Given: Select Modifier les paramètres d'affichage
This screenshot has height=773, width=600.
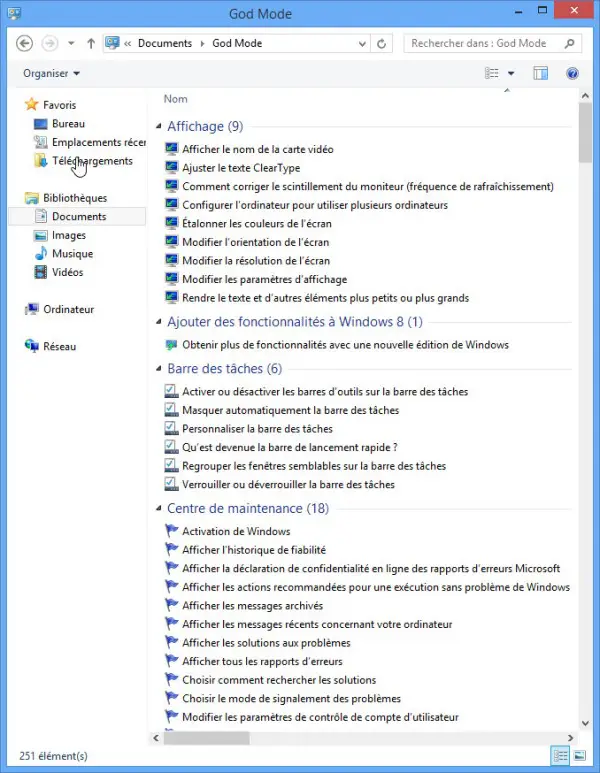Looking at the screenshot, I should (264, 280).
